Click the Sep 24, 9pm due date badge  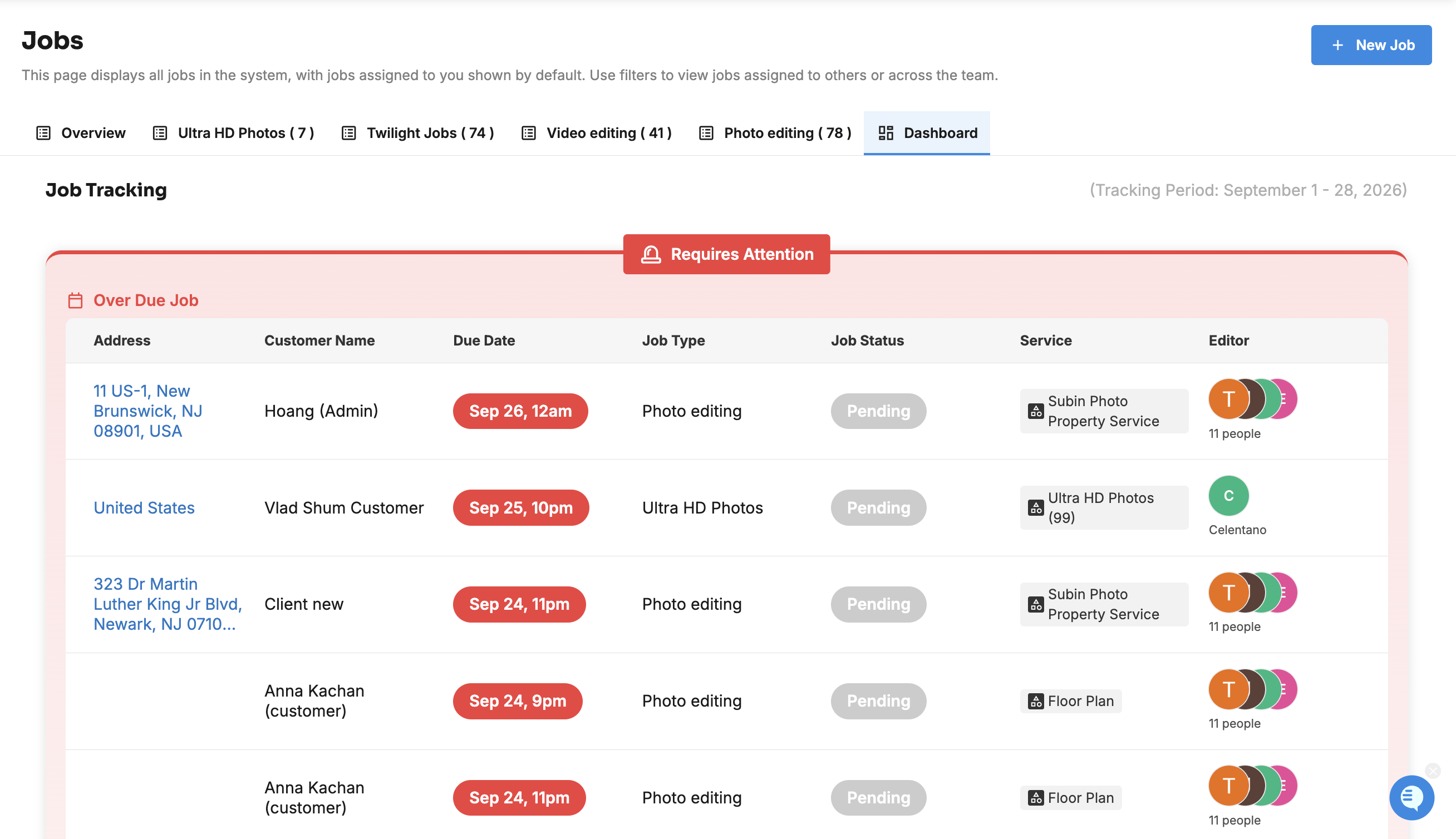[x=517, y=700]
